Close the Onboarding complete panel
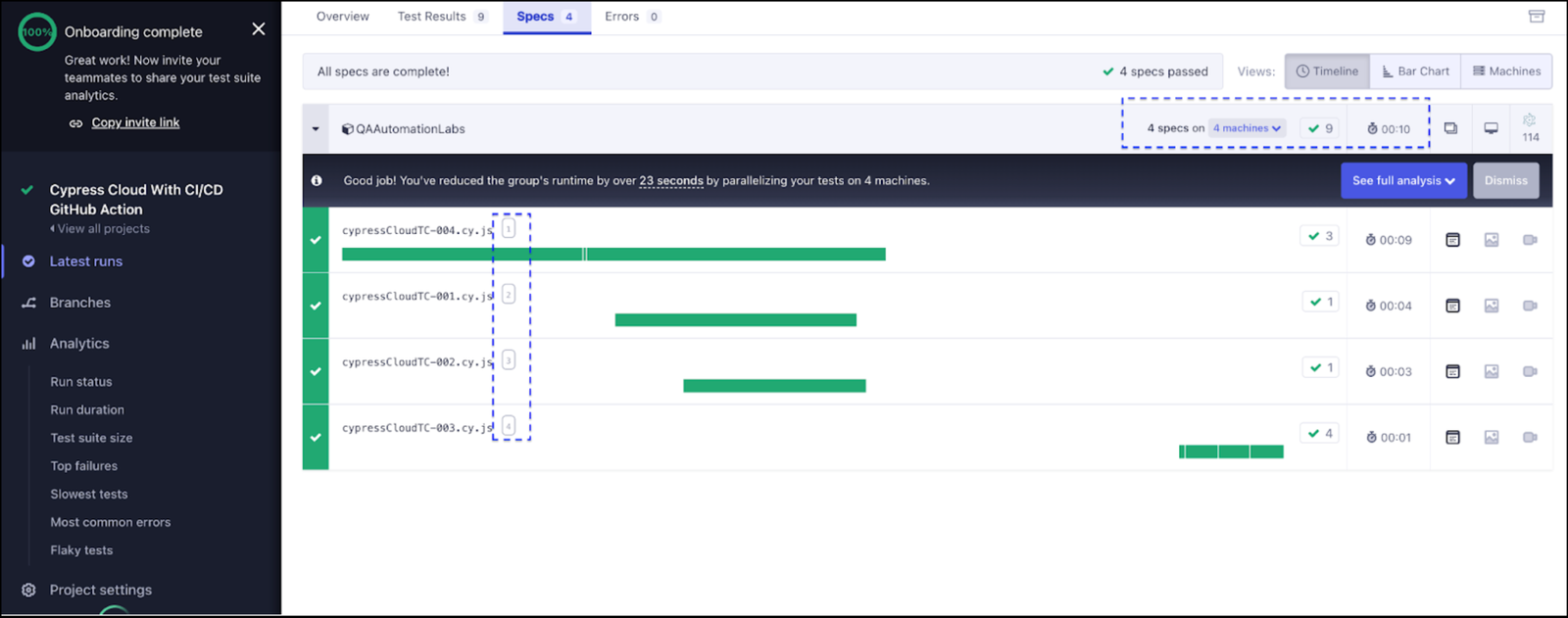This screenshot has width=1568, height=618. coord(259,29)
